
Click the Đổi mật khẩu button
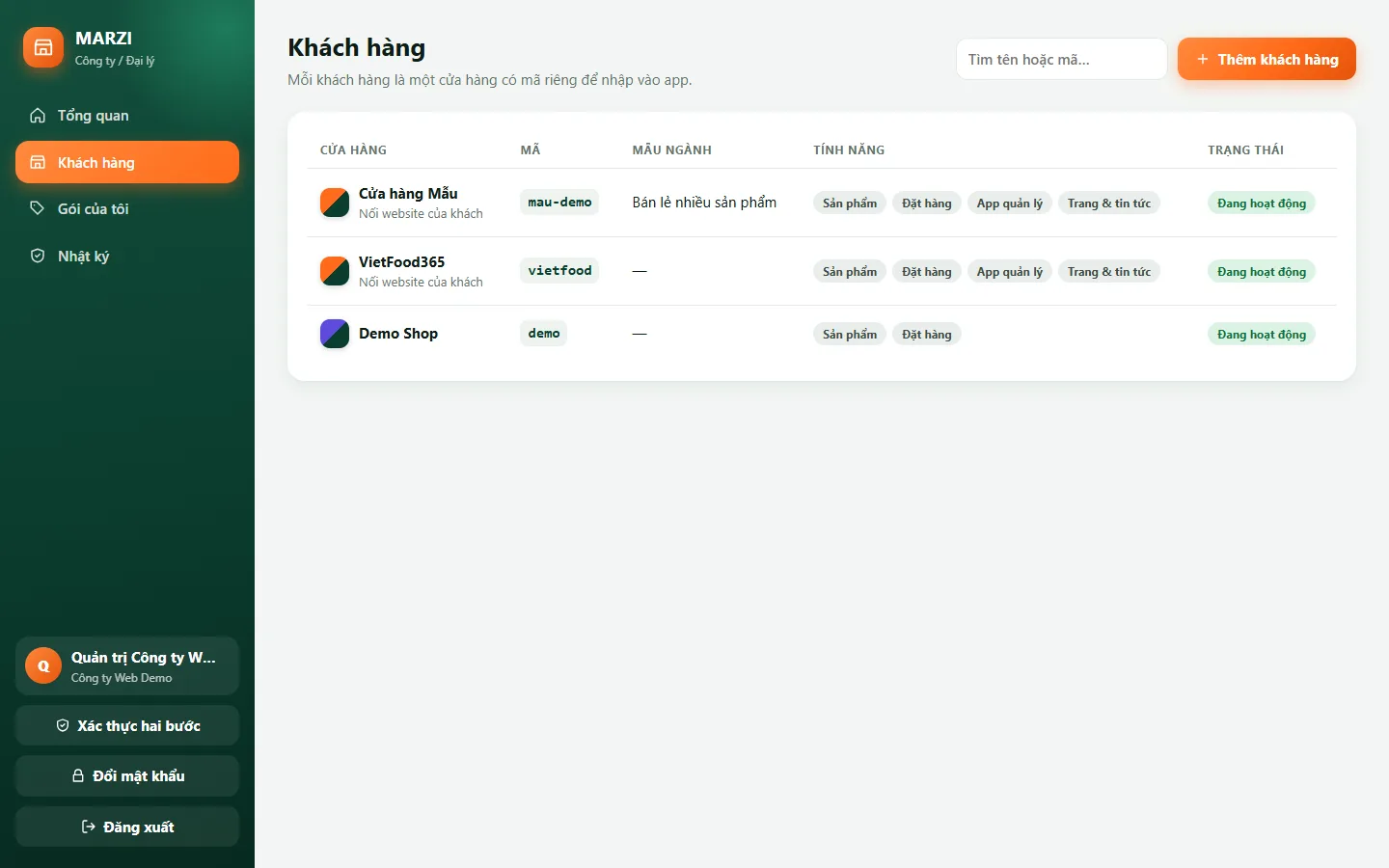pos(127,775)
